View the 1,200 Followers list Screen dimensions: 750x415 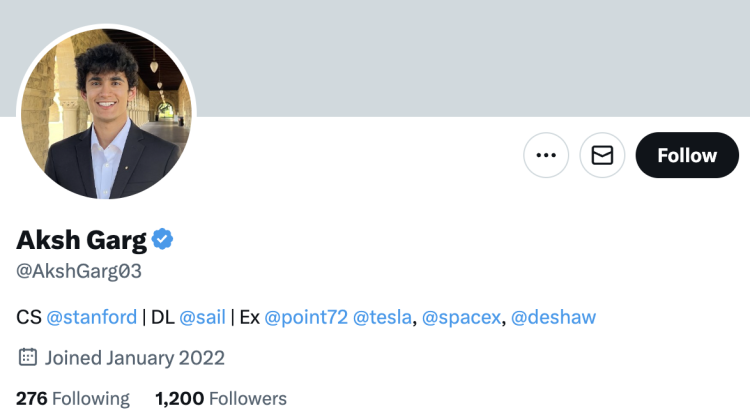click(221, 398)
